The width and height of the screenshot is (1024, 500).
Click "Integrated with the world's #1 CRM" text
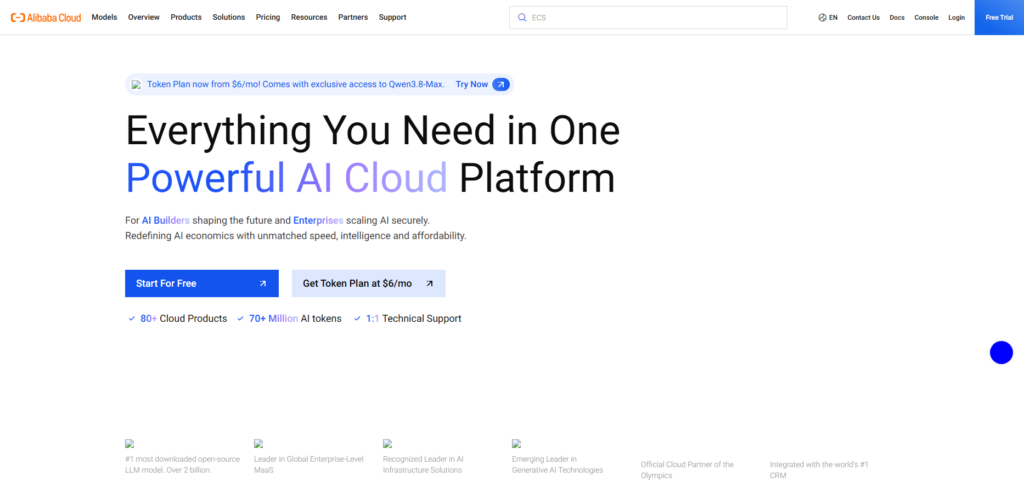819,470
